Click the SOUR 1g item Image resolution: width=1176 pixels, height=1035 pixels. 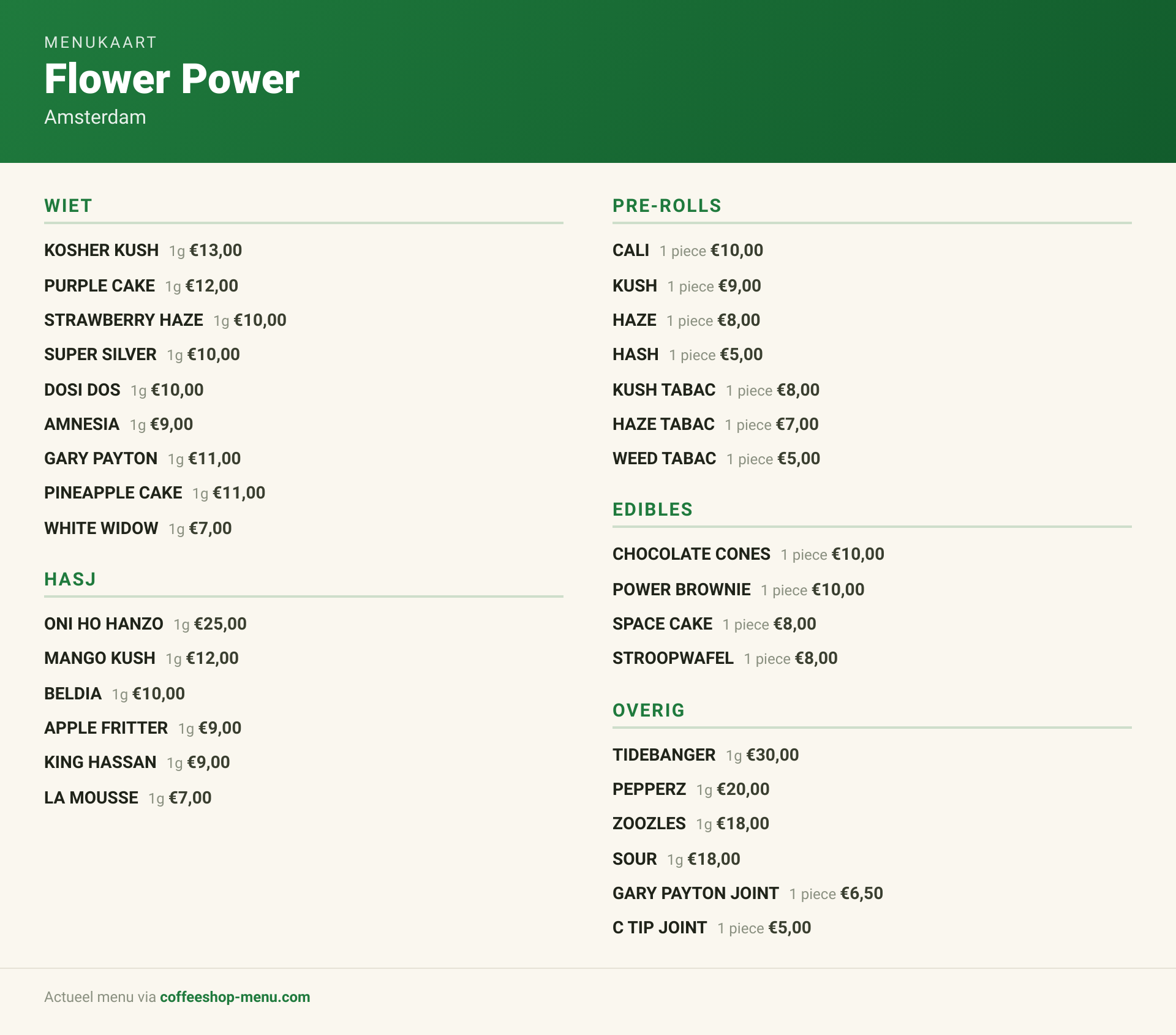coord(677,859)
